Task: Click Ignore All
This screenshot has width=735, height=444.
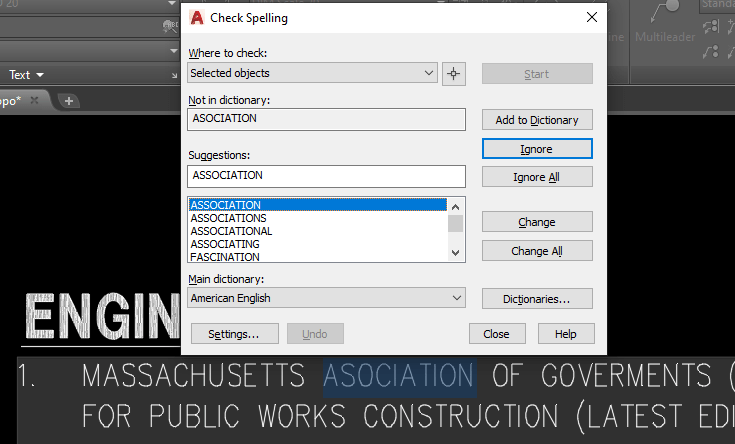Action: [537, 177]
